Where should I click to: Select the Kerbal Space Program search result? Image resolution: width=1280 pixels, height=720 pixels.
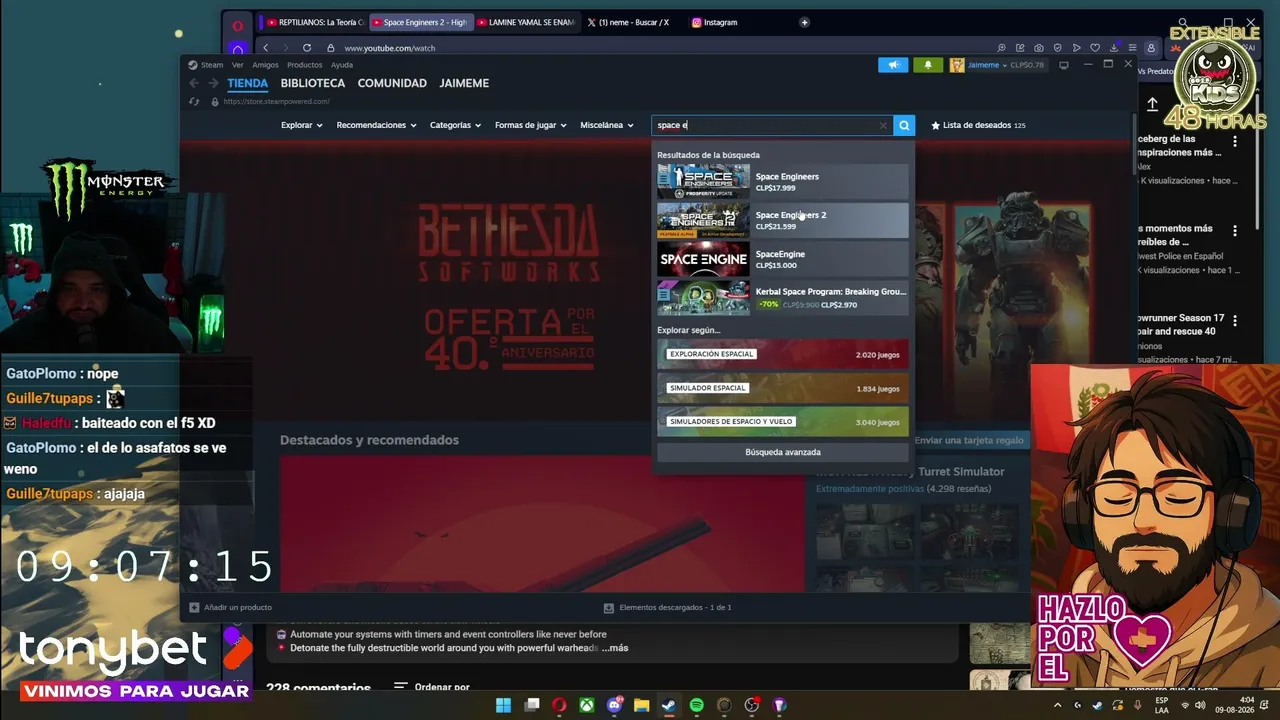(x=783, y=297)
